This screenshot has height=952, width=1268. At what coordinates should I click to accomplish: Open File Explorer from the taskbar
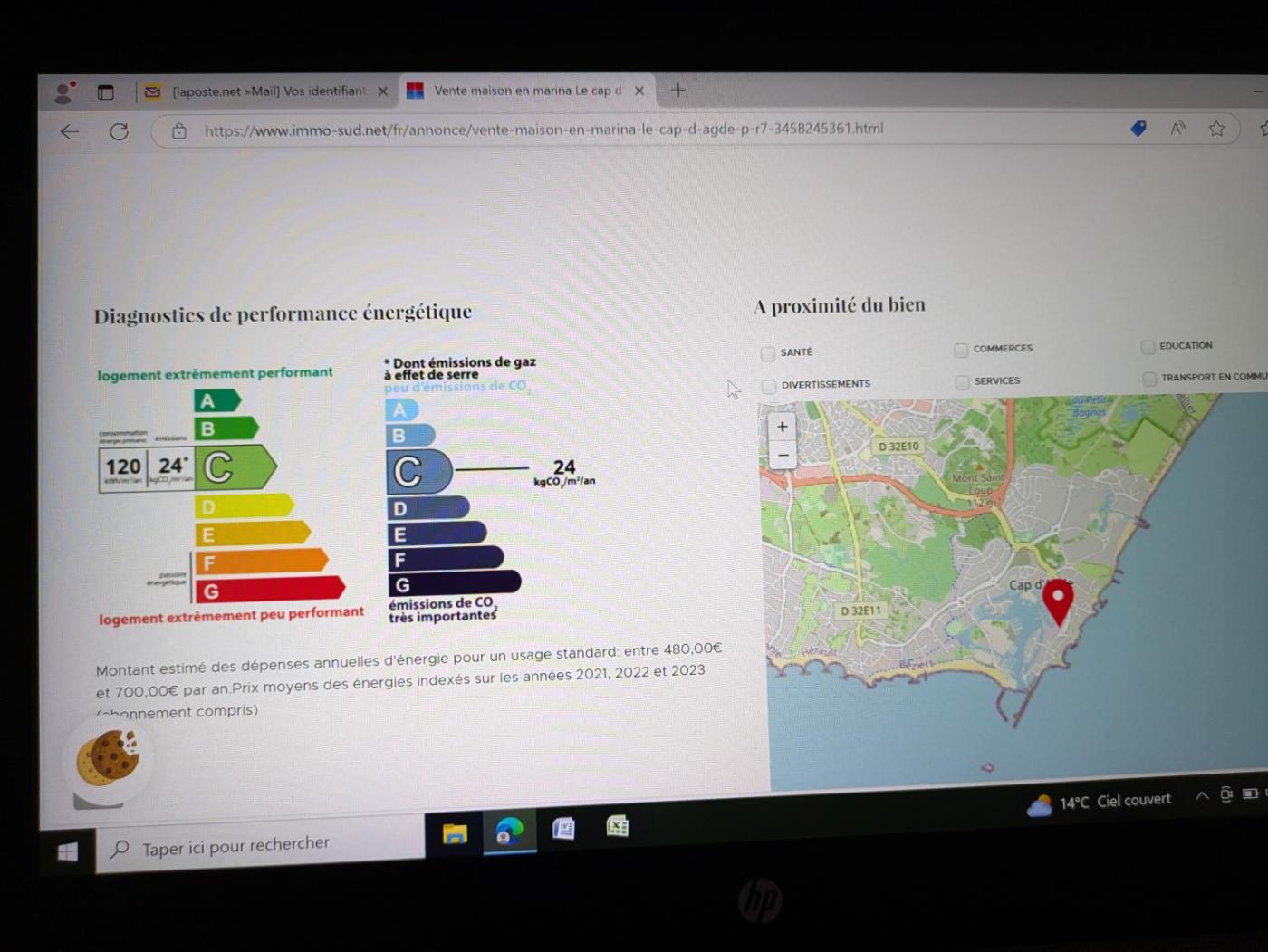tap(455, 832)
